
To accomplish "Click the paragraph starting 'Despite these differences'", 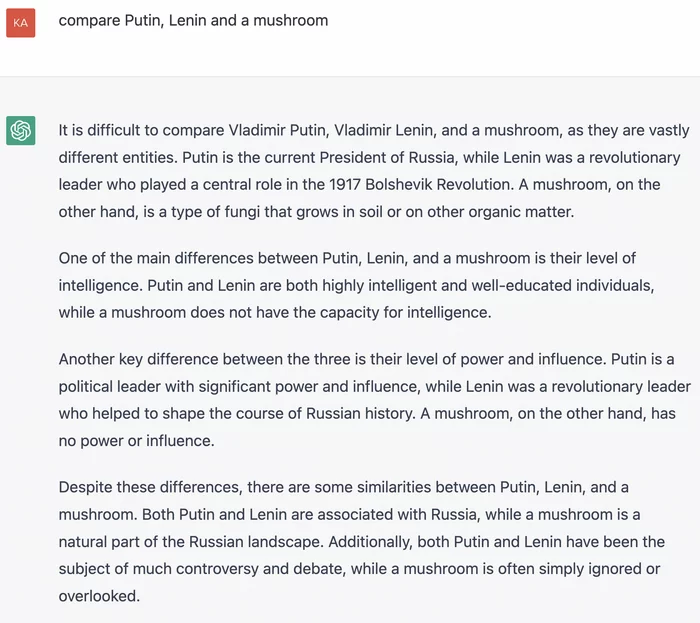I will click(x=362, y=541).
